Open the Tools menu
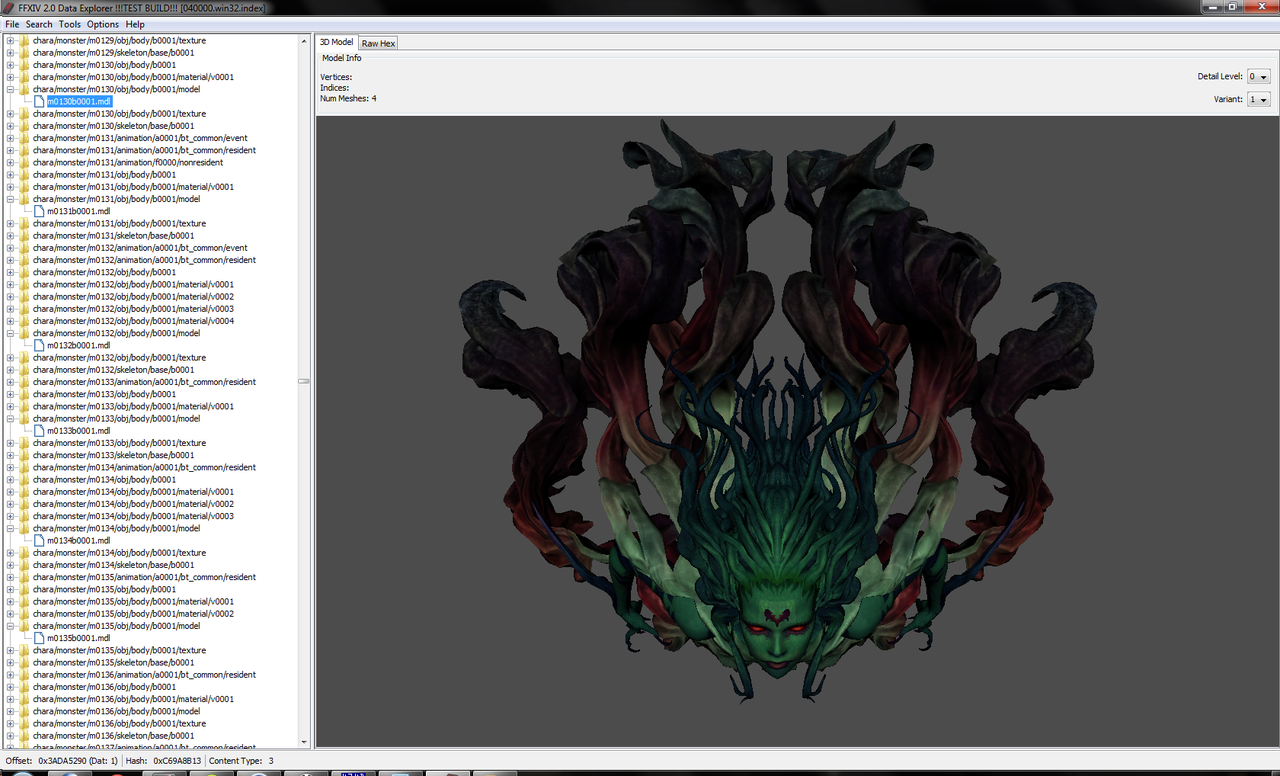 [x=70, y=24]
